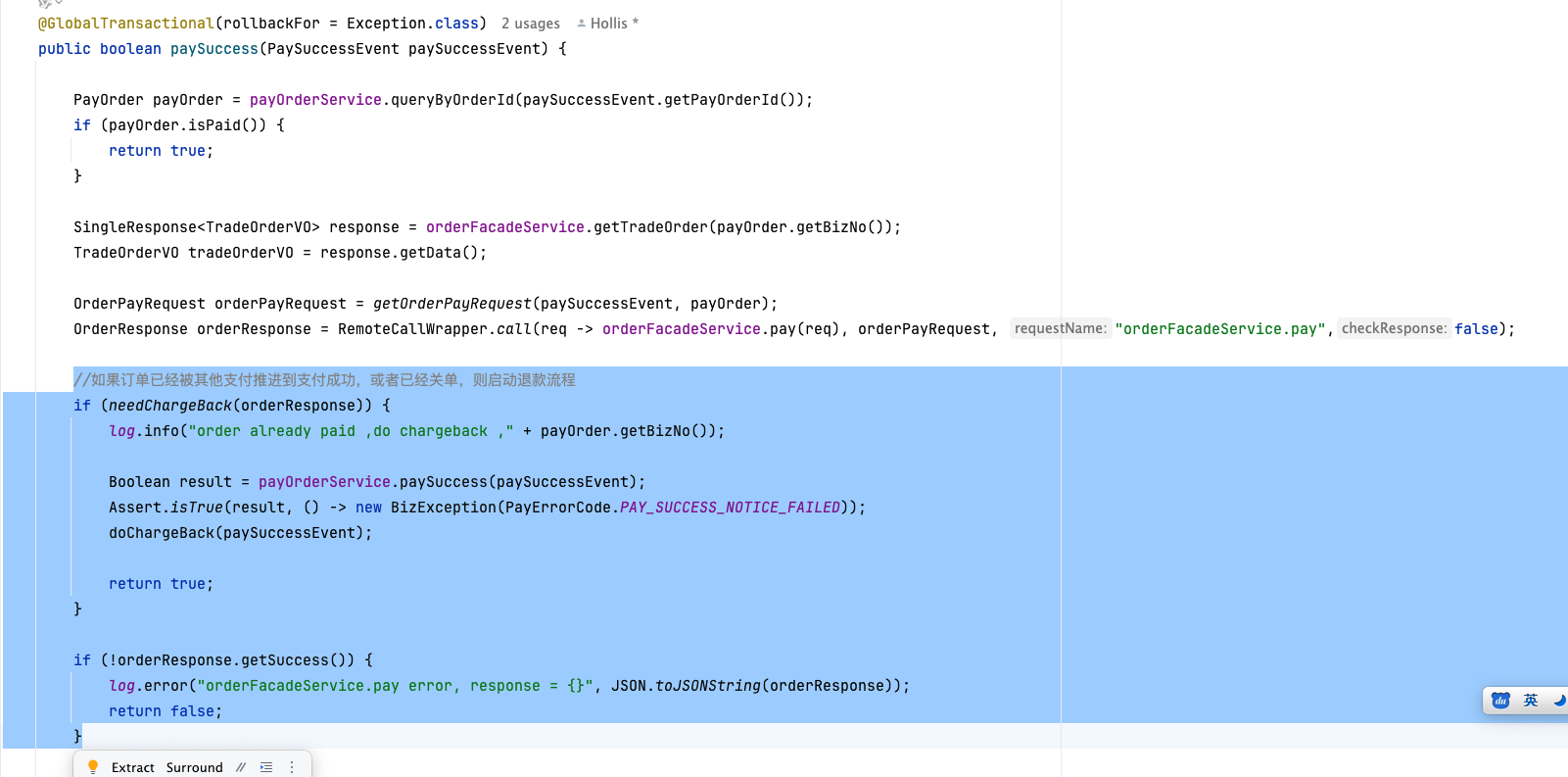
Task: Click the requestName parameter hint
Action: 1060,329
